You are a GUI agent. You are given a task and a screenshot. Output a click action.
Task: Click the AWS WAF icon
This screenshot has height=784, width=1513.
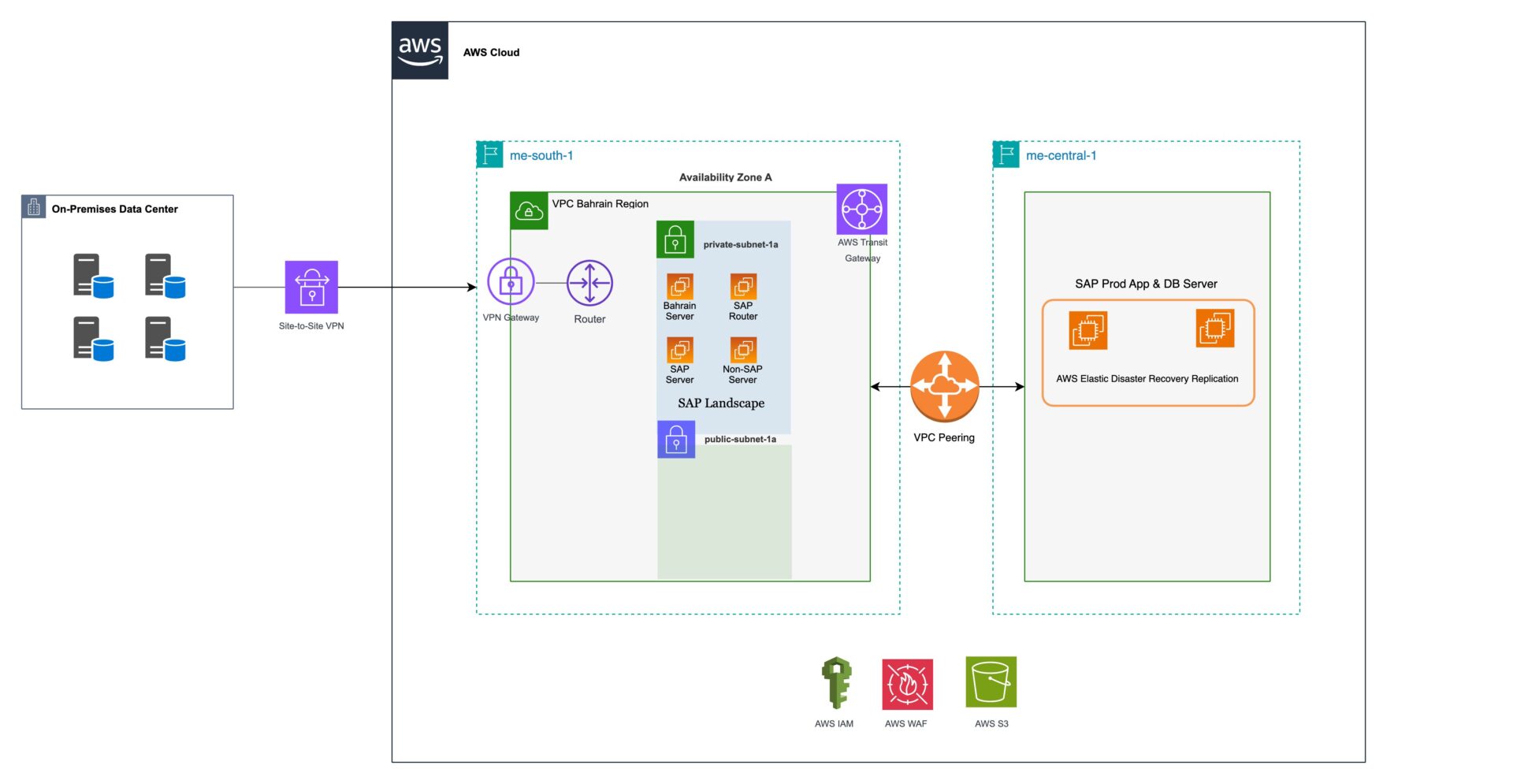pyautogui.click(x=907, y=684)
